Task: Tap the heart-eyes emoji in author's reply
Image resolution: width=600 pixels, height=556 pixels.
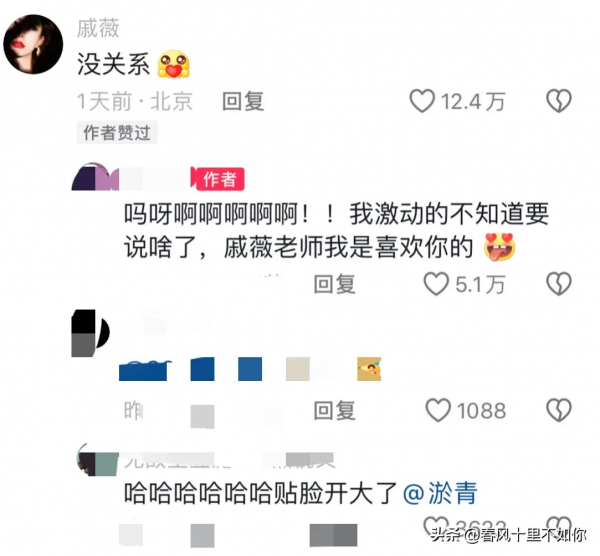Action: point(499,247)
